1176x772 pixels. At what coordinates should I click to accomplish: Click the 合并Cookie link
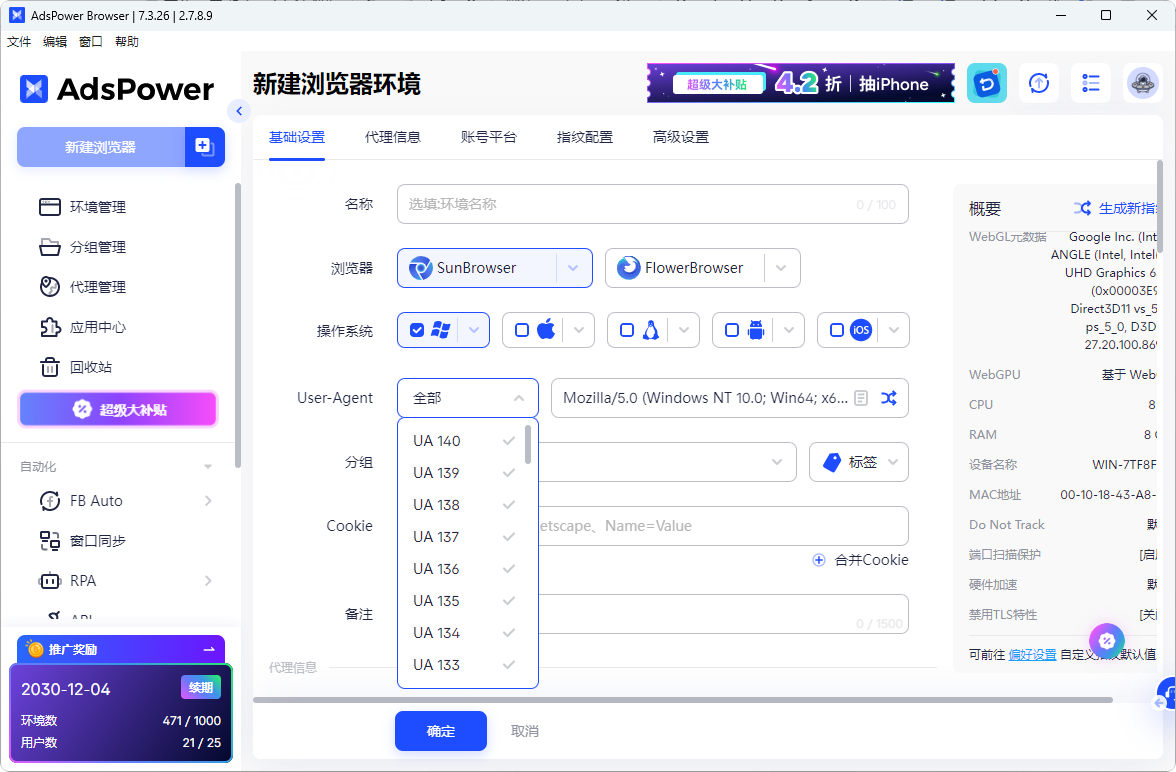click(872, 560)
